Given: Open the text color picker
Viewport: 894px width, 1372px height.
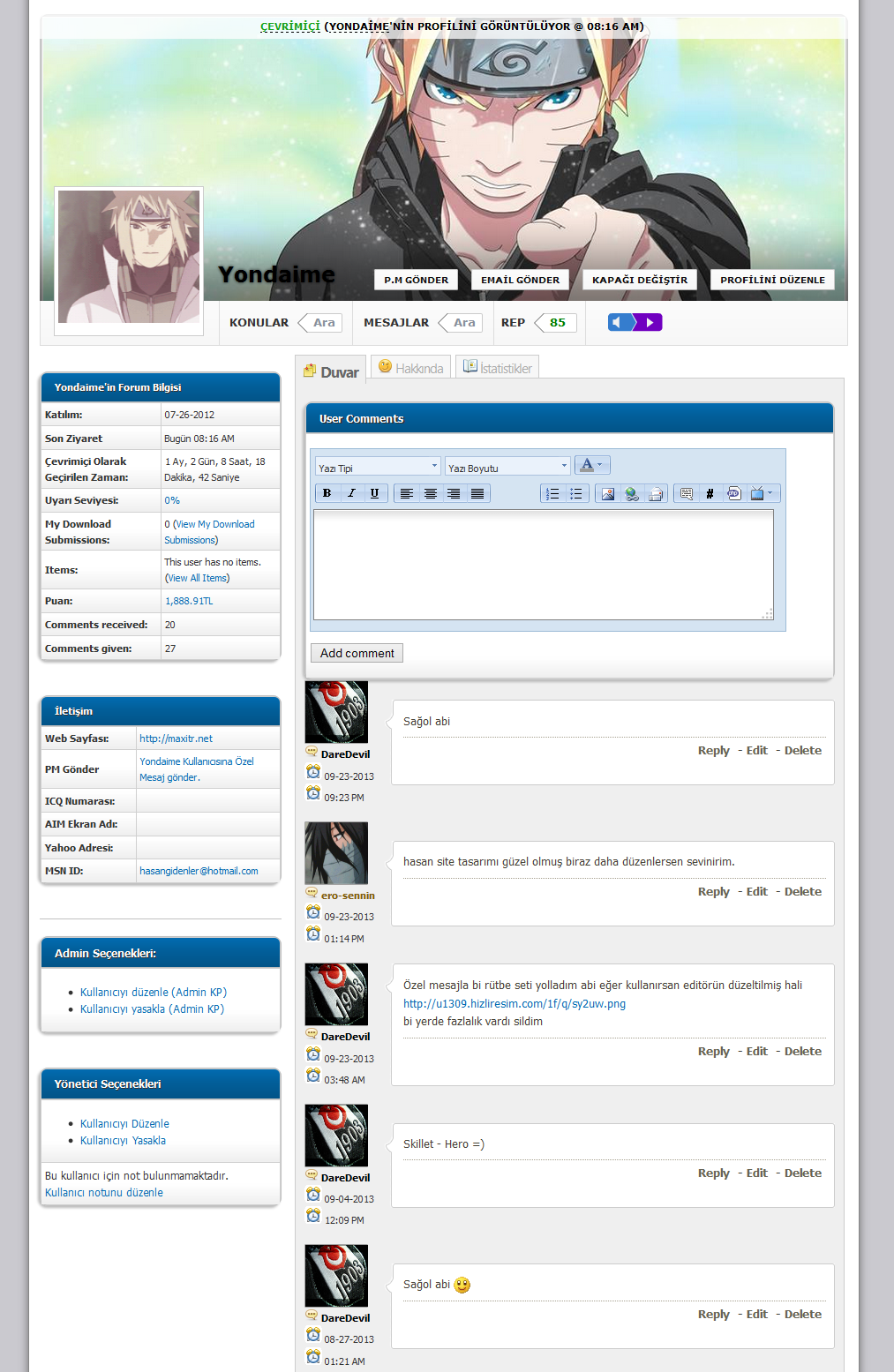Looking at the screenshot, I should [x=592, y=465].
